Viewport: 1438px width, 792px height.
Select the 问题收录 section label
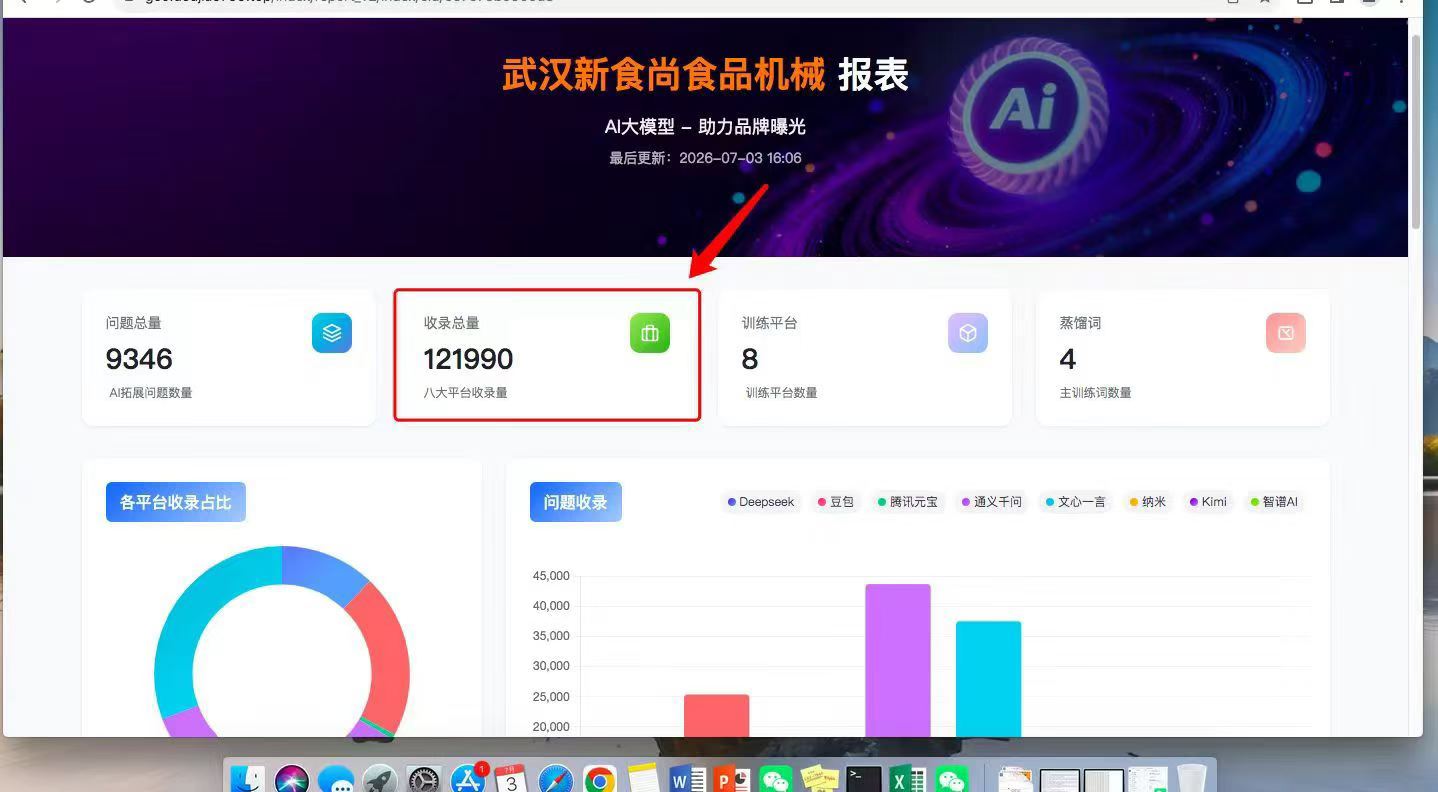pyautogui.click(x=576, y=502)
